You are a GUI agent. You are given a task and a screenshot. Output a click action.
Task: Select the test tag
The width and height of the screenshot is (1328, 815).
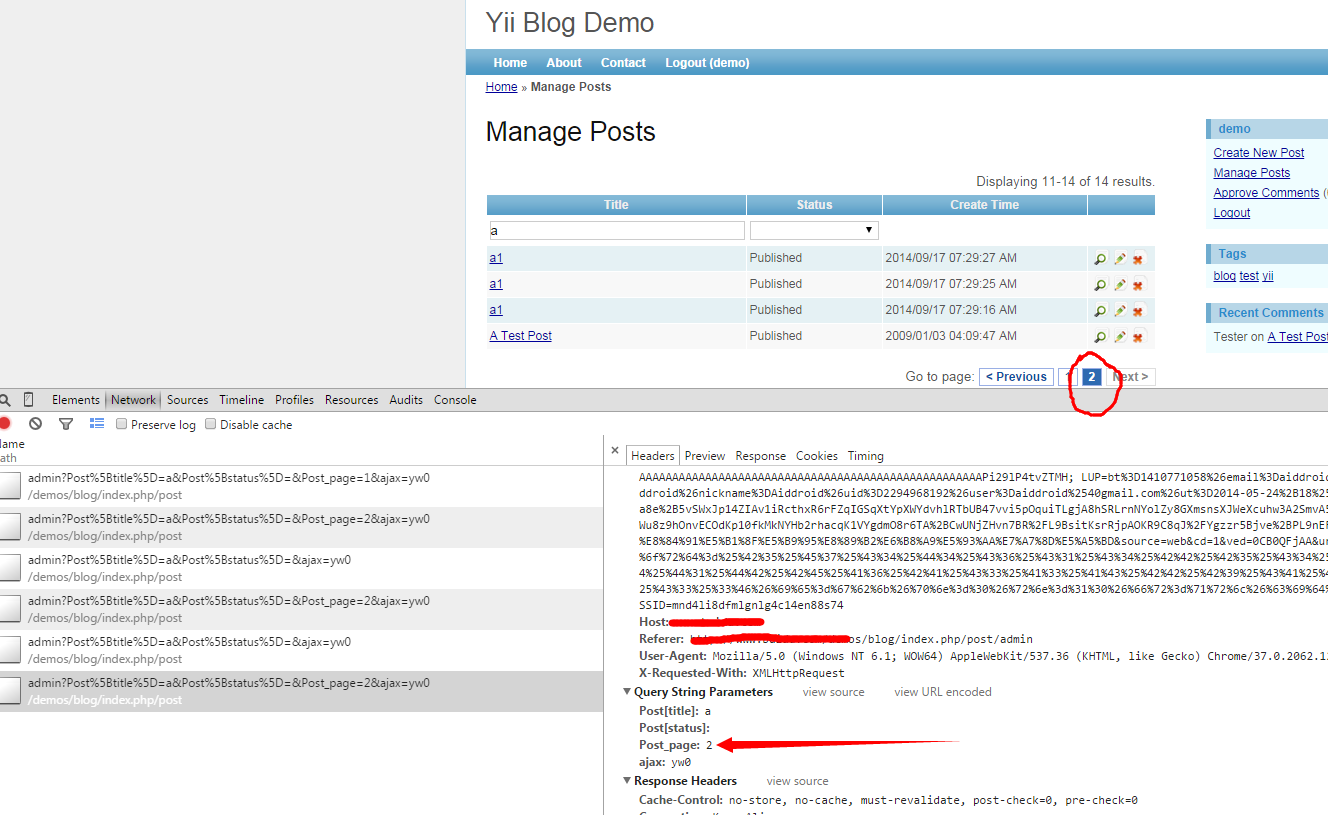(x=1249, y=276)
